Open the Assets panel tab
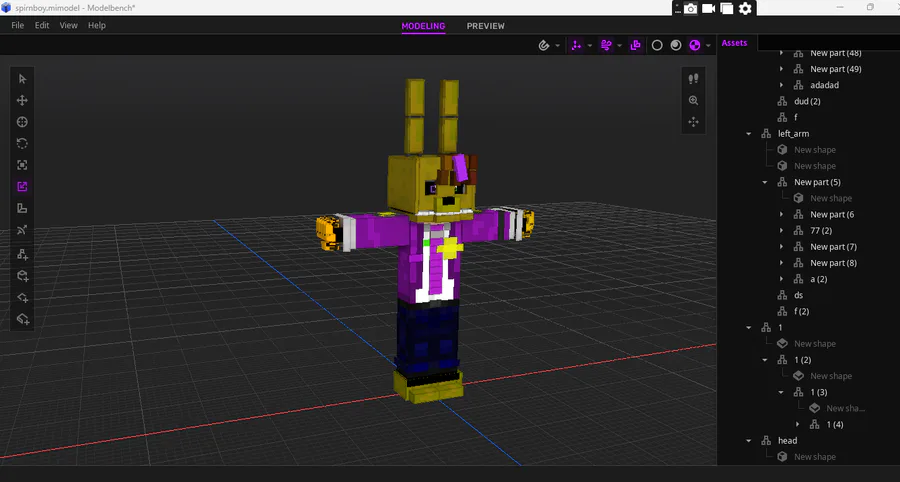The height and width of the screenshot is (482, 900). point(734,43)
